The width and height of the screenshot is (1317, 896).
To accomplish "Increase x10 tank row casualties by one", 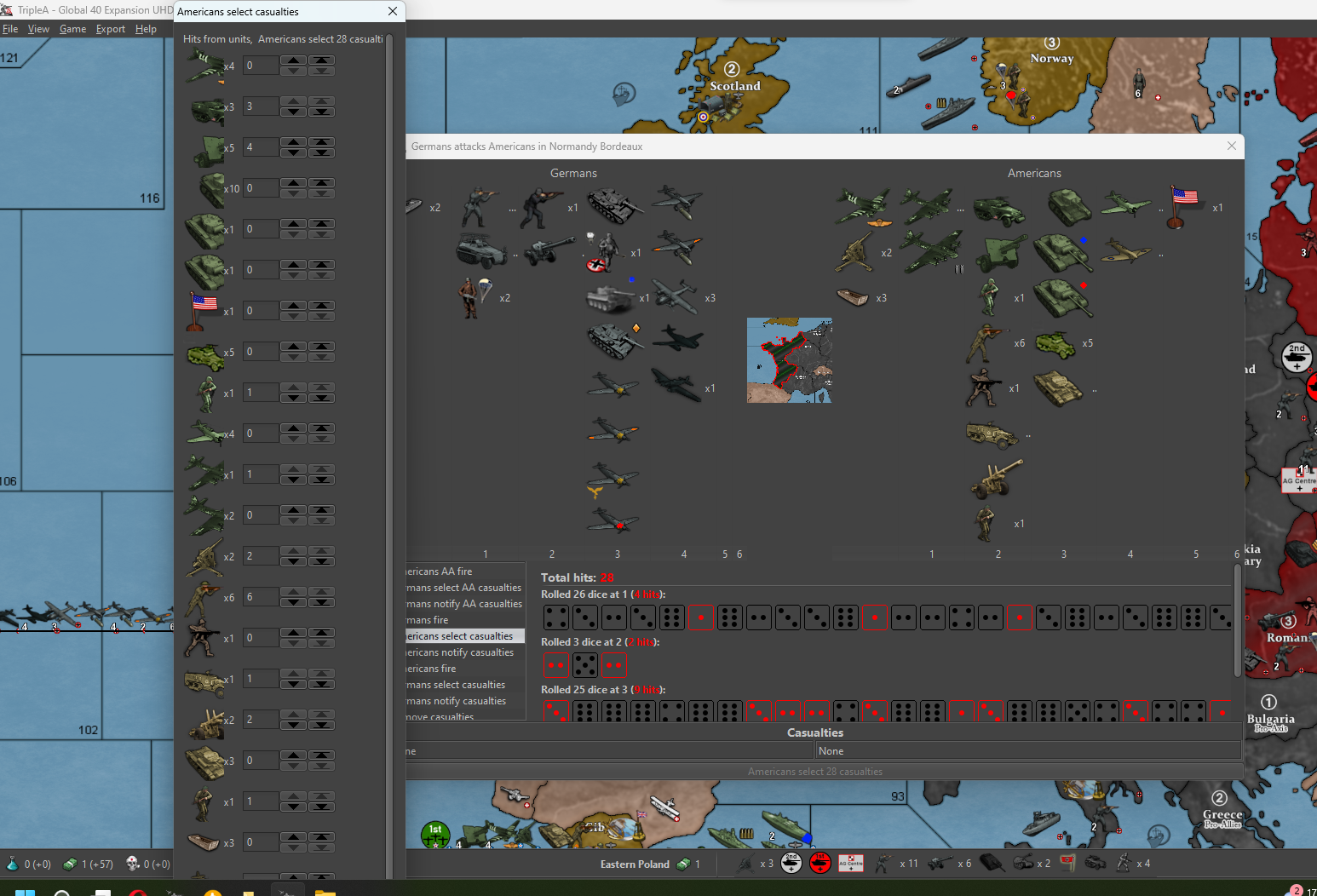I will (x=293, y=183).
